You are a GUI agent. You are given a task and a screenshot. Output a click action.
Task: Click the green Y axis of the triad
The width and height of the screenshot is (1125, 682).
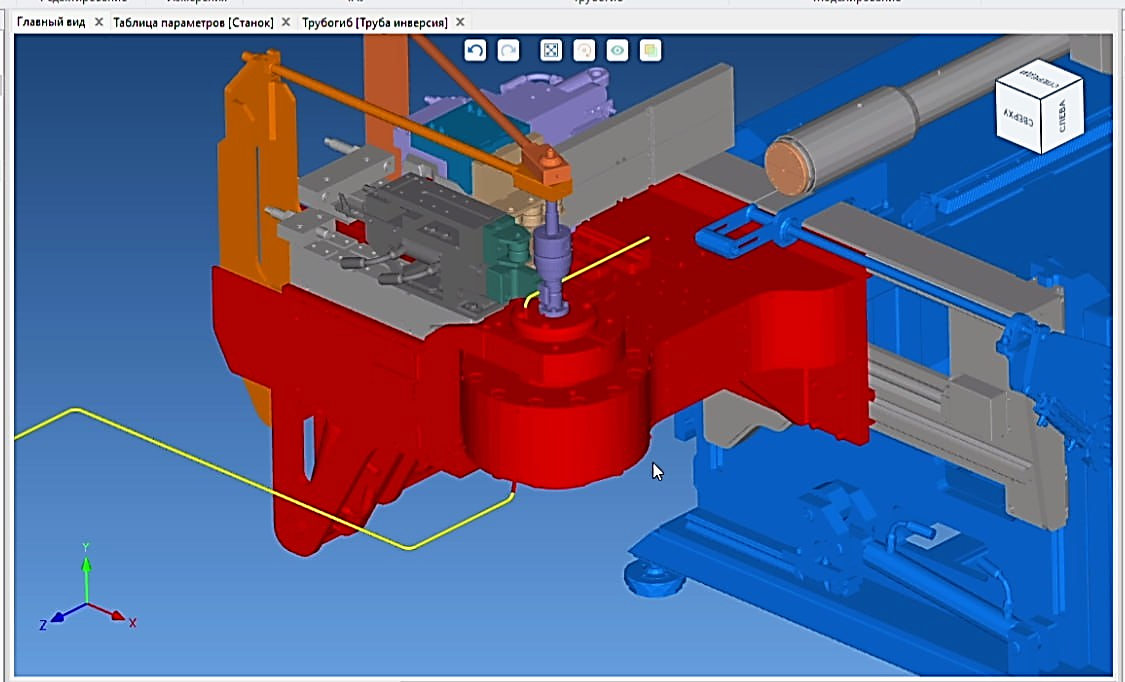86,574
